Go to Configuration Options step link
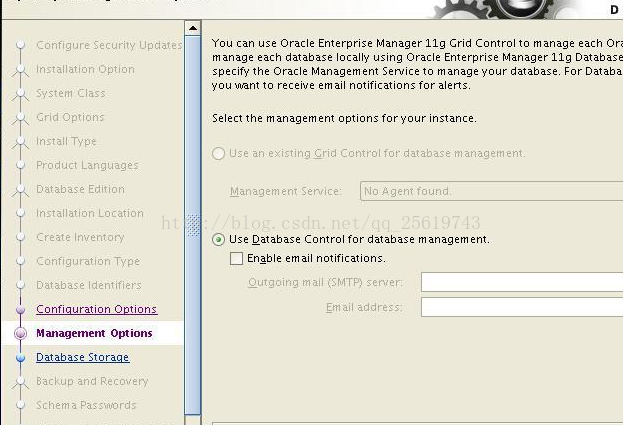This screenshot has height=425, width=623. coord(97,309)
